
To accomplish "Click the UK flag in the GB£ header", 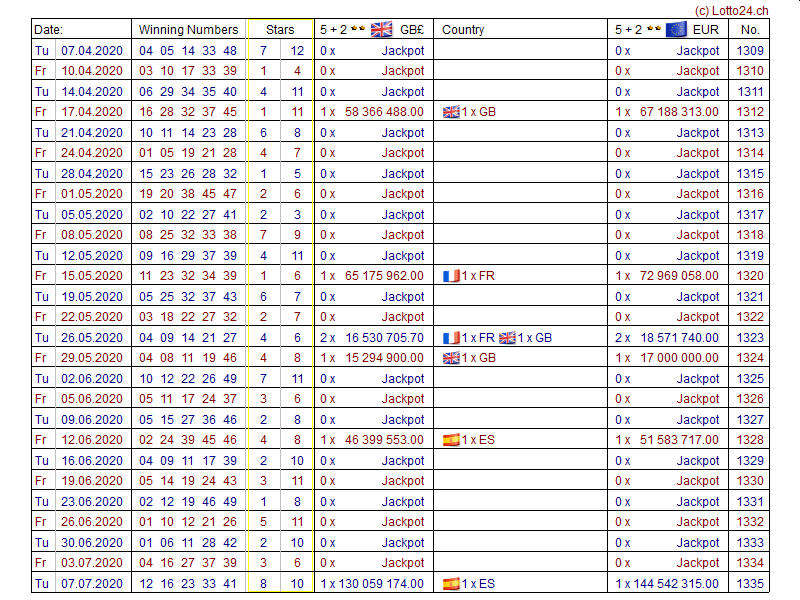I will coord(382,29).
